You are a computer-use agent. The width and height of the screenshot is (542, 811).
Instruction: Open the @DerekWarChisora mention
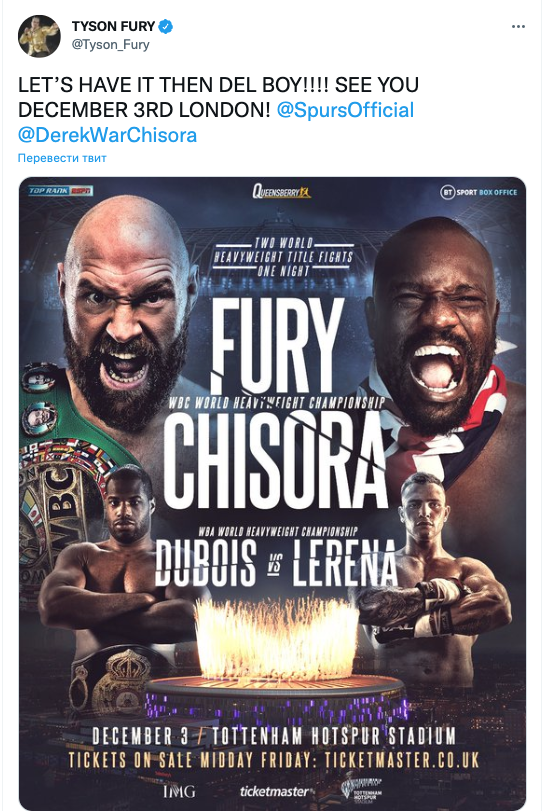(108, 135)
